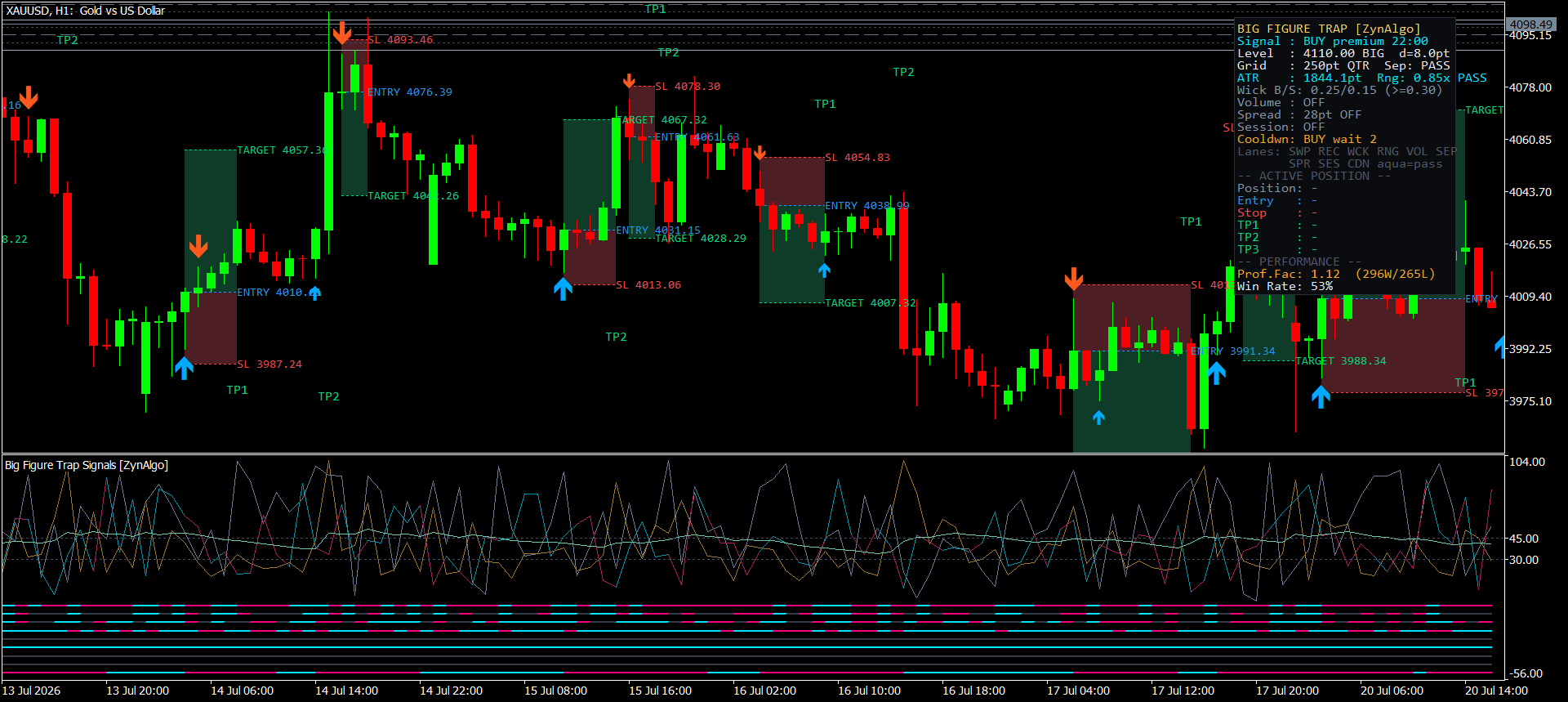Screen dimensions: 1568x702
Task: Click the 16 Jul 02:00 time label
Action: (765, 691)
